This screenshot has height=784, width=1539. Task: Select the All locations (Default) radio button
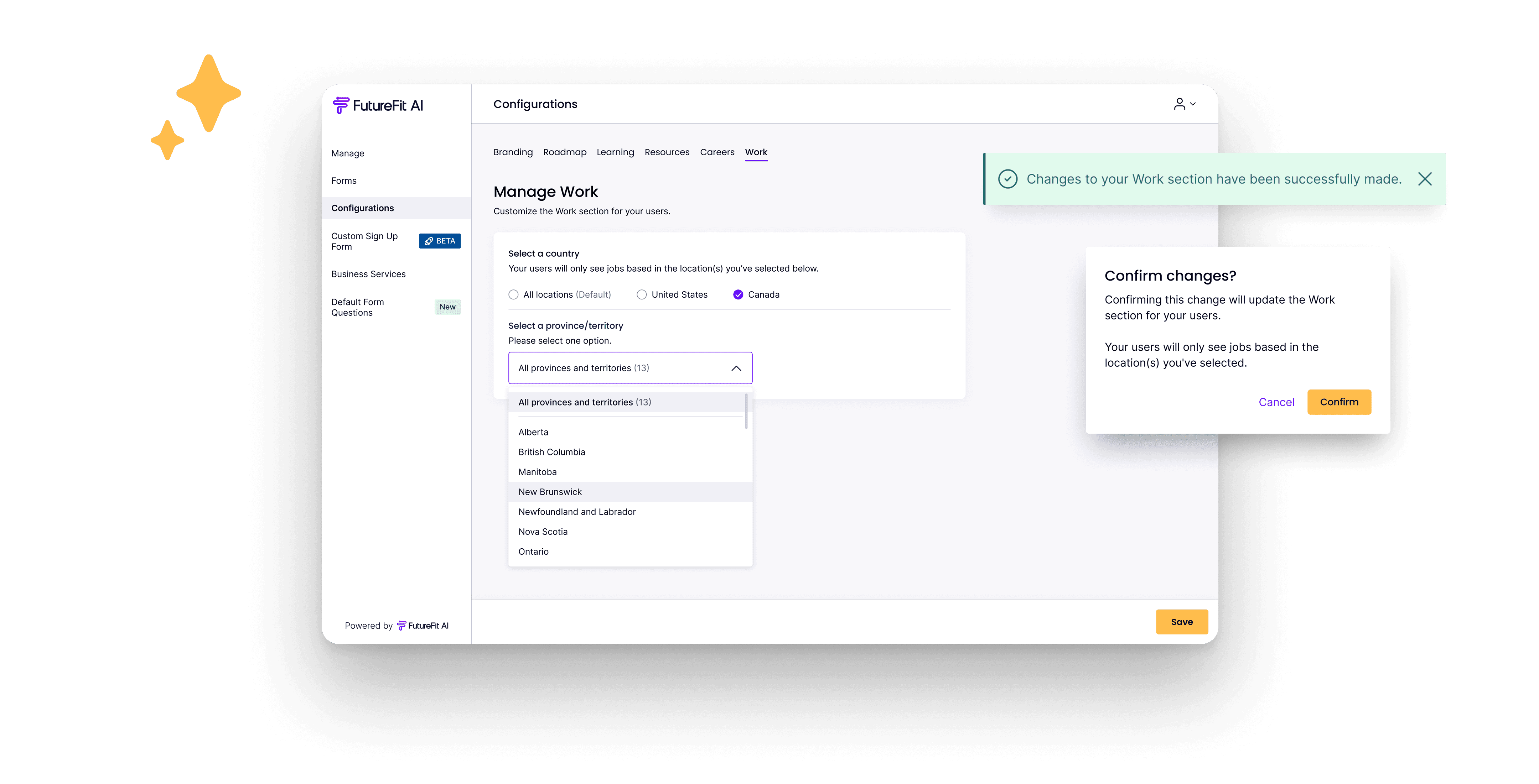point(513,295)
